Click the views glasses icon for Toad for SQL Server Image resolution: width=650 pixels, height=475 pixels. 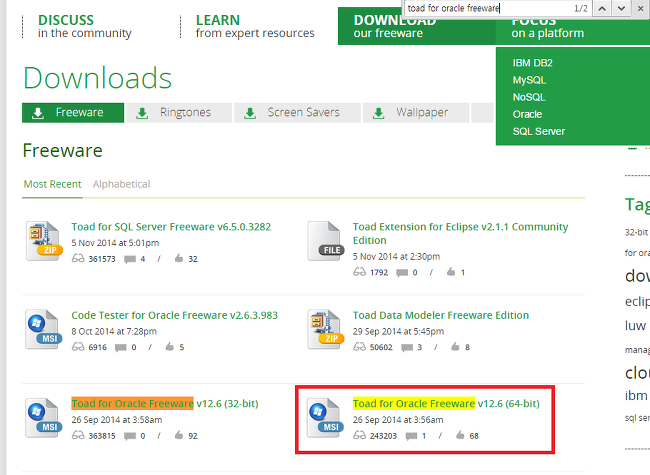point(78,258)
